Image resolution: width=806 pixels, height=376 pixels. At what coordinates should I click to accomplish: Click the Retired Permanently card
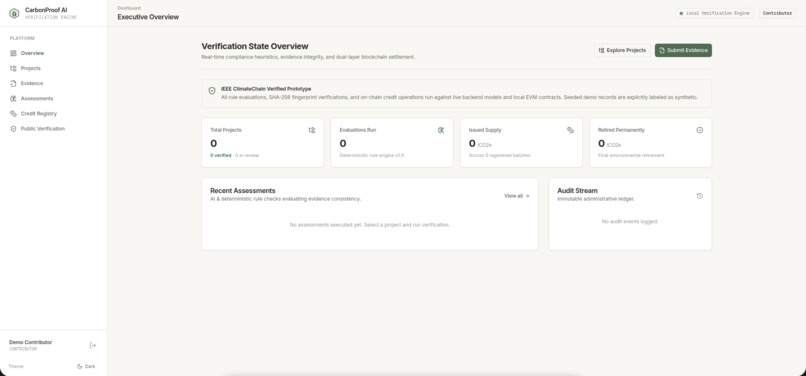tap(650, 142)
